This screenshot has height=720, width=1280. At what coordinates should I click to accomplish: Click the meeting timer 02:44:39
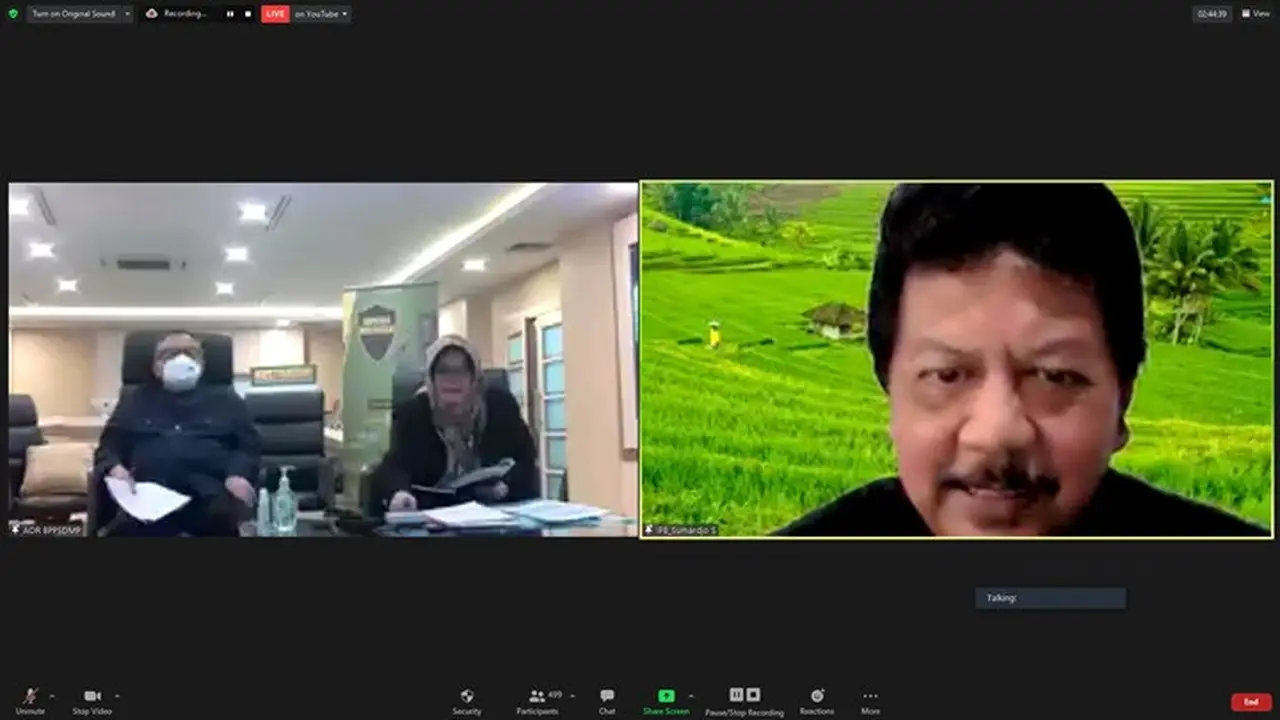pyautogui.click(x=1212, y=14)
